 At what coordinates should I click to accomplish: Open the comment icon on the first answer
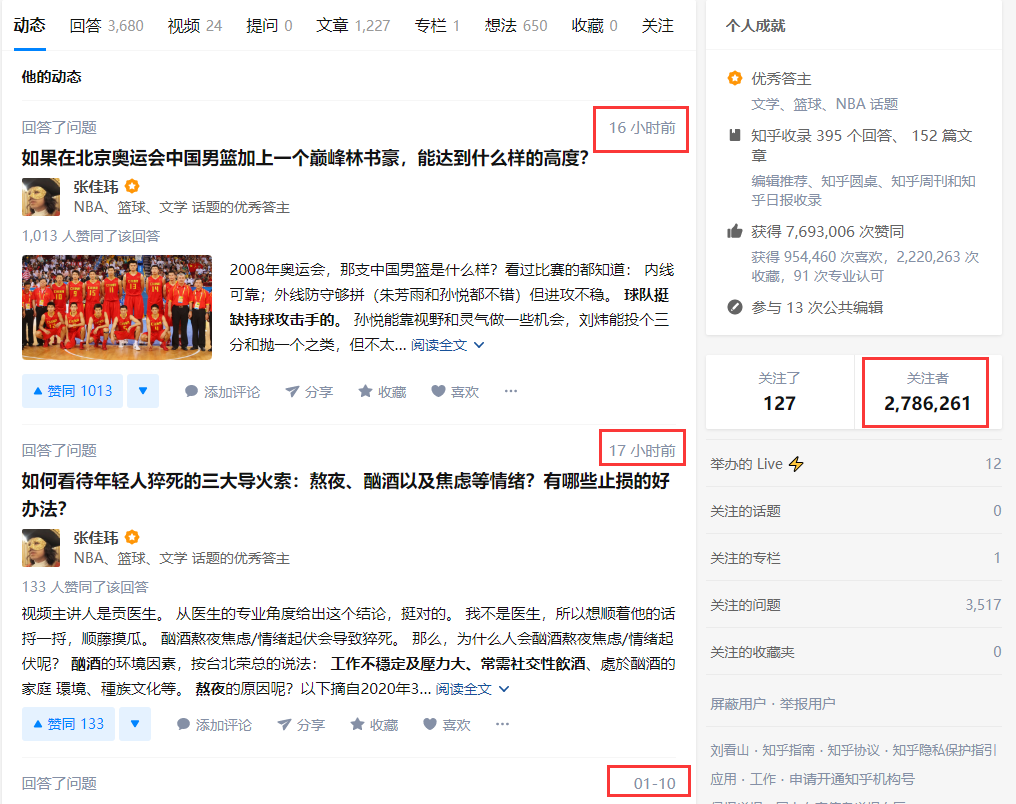[x=222, y=391]
